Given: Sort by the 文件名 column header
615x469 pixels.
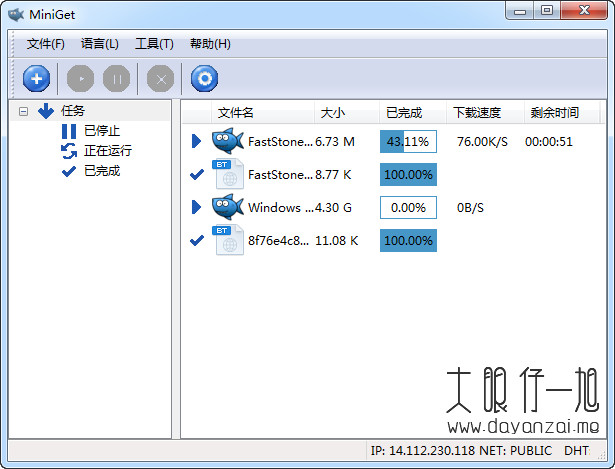Looking at the screenshot, I should click(262, 113).
